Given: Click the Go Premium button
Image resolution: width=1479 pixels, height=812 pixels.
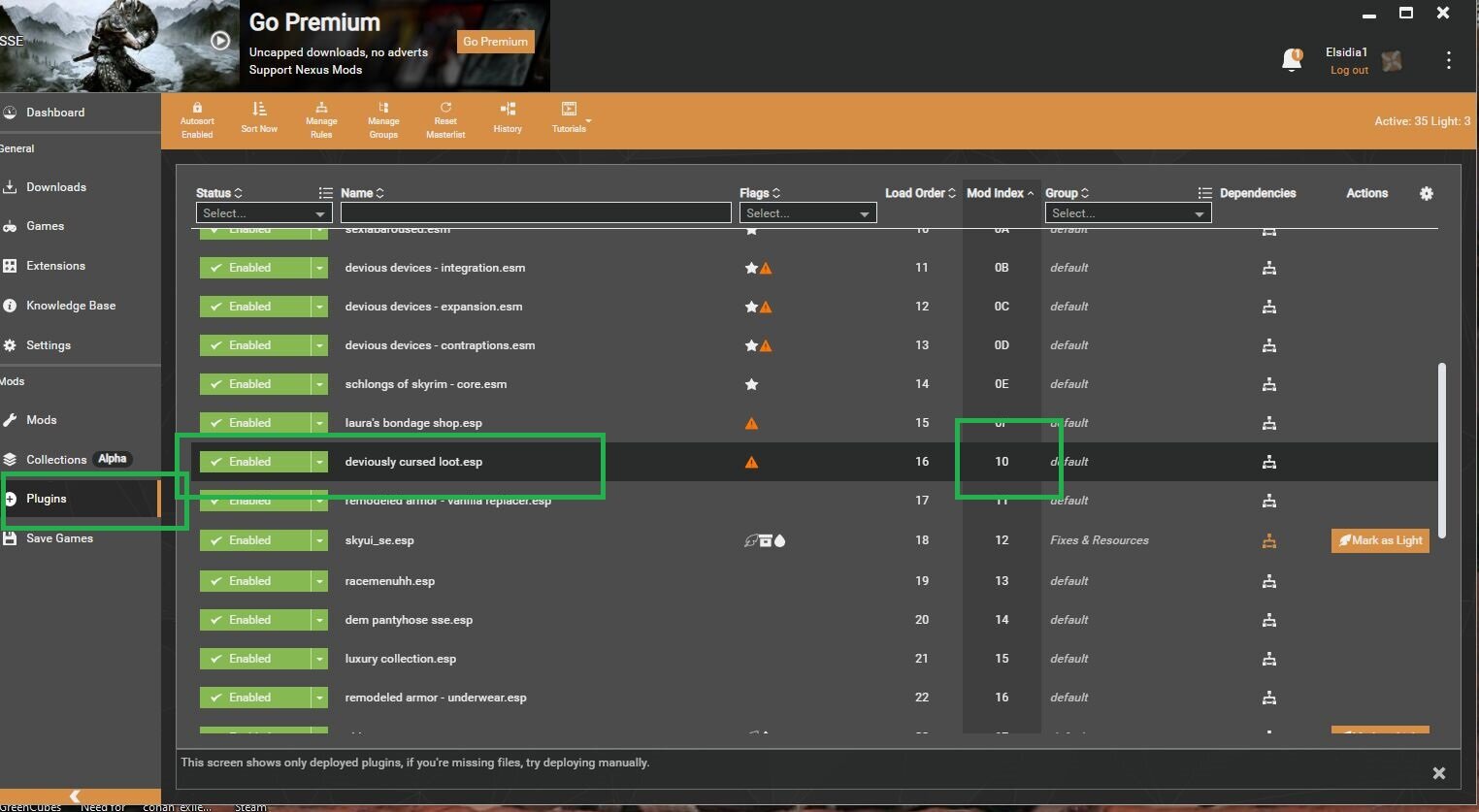Looking at the screenshot, I should click(x=495, y=42).
